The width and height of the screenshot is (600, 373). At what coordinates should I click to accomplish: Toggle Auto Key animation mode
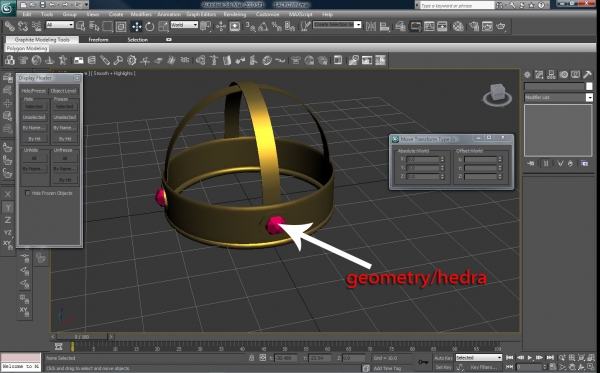443,358
